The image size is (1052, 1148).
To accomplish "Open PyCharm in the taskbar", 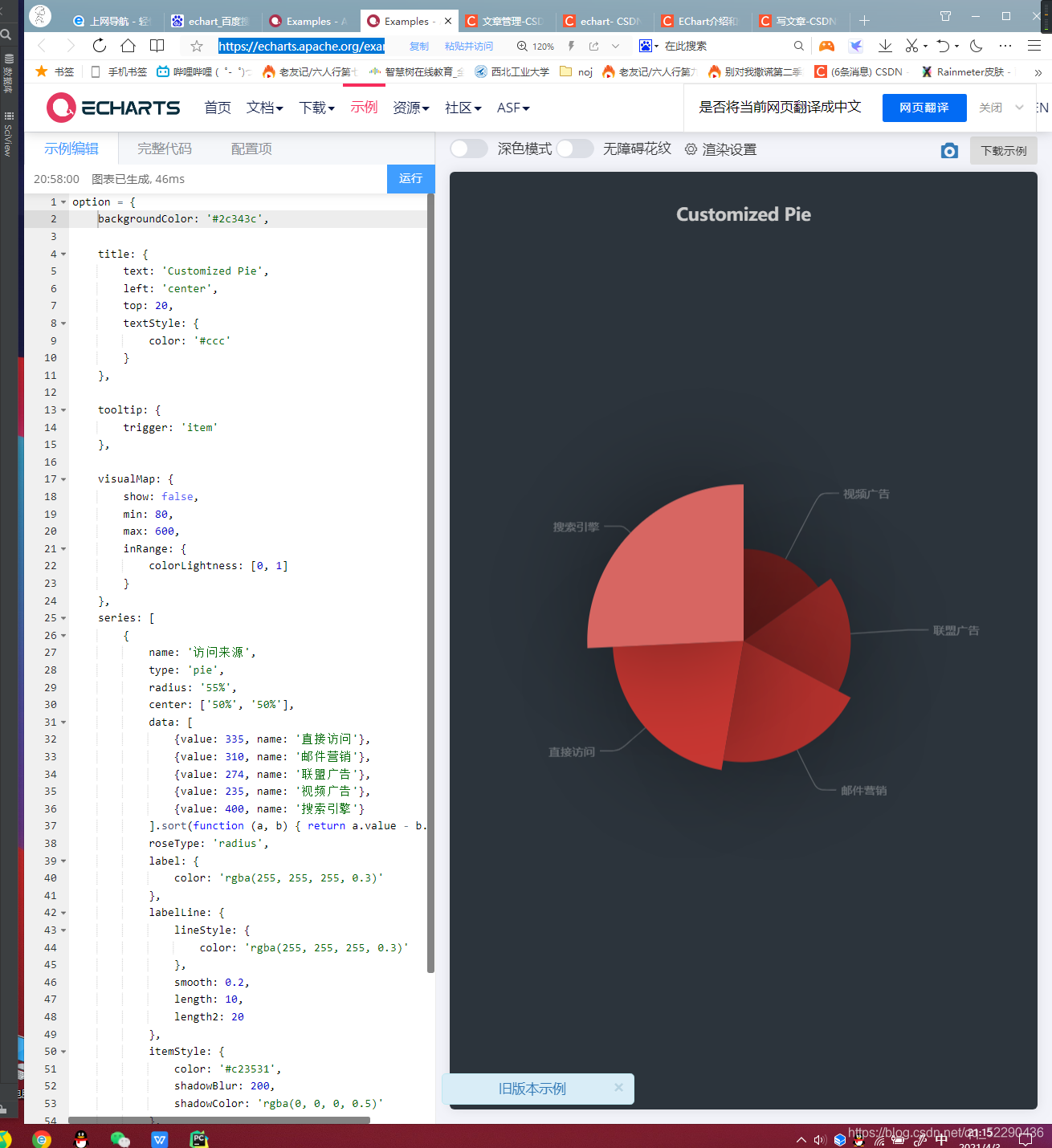I will point(199,1138).
